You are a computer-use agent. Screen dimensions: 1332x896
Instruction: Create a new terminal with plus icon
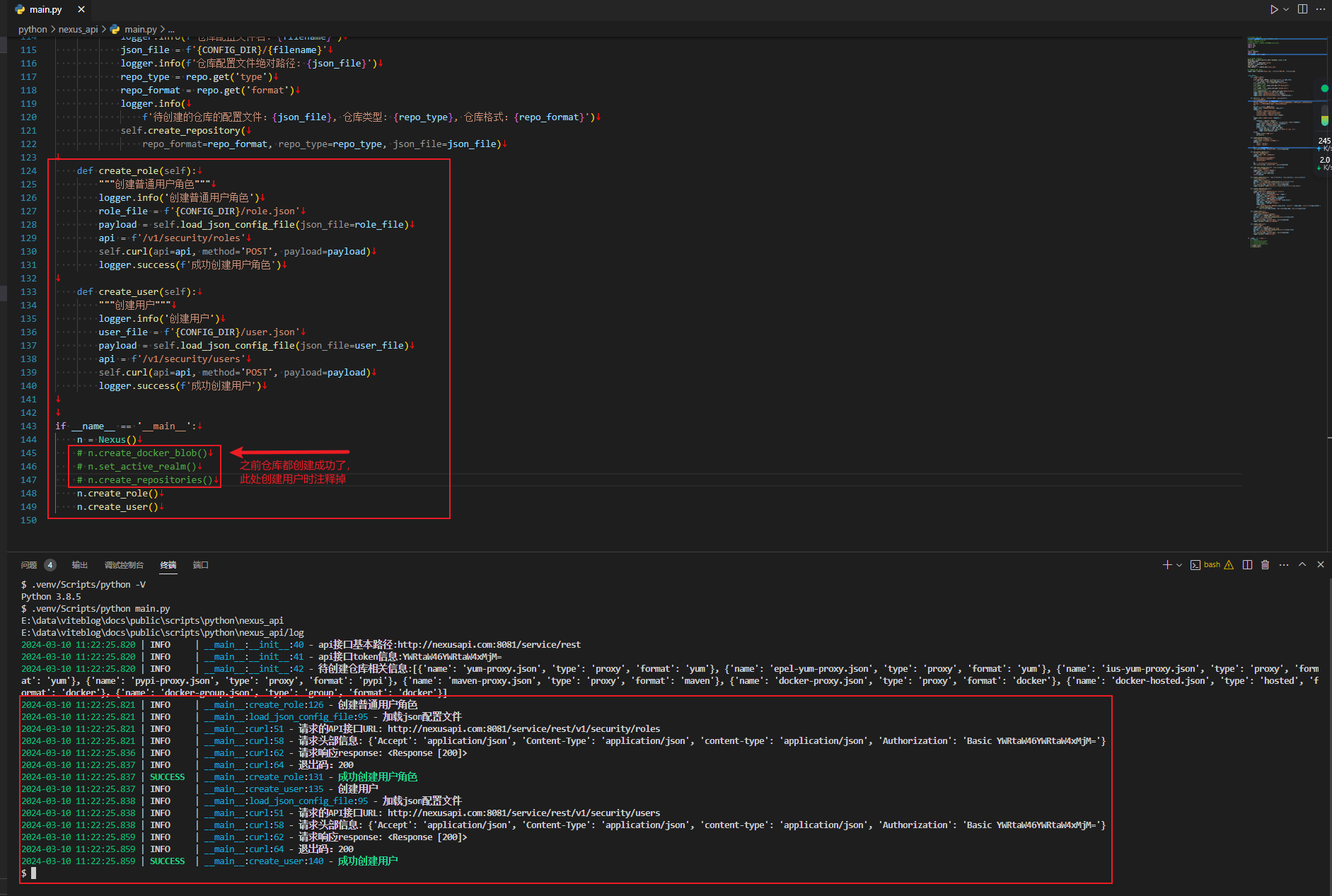(1167, 564)
